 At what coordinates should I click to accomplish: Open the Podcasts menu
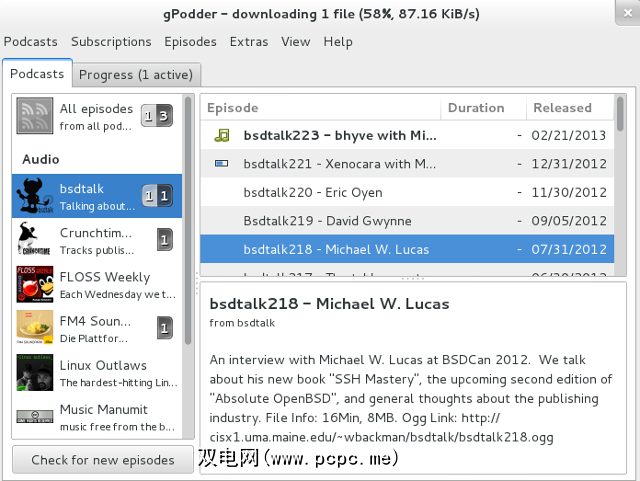click(x=31, y=42)
